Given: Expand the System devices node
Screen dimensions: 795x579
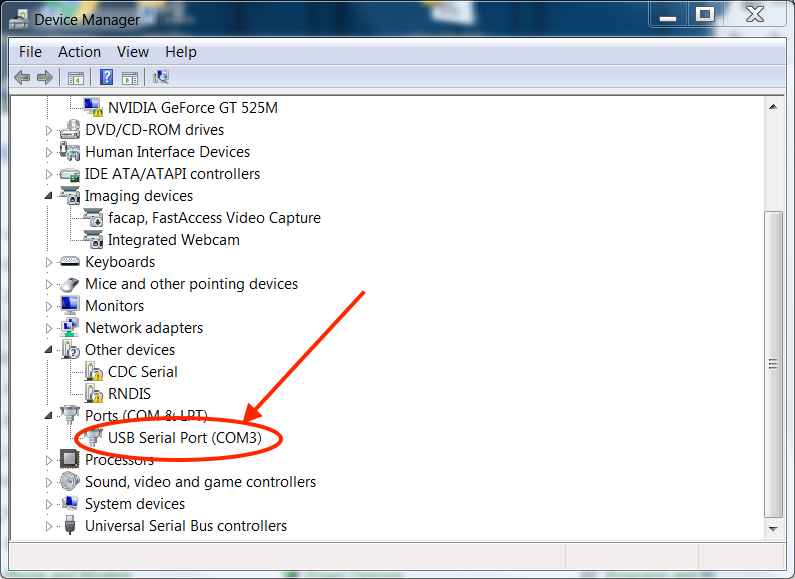Looking at the screenshot, I should pyautogui.click(x=49, y=504).
